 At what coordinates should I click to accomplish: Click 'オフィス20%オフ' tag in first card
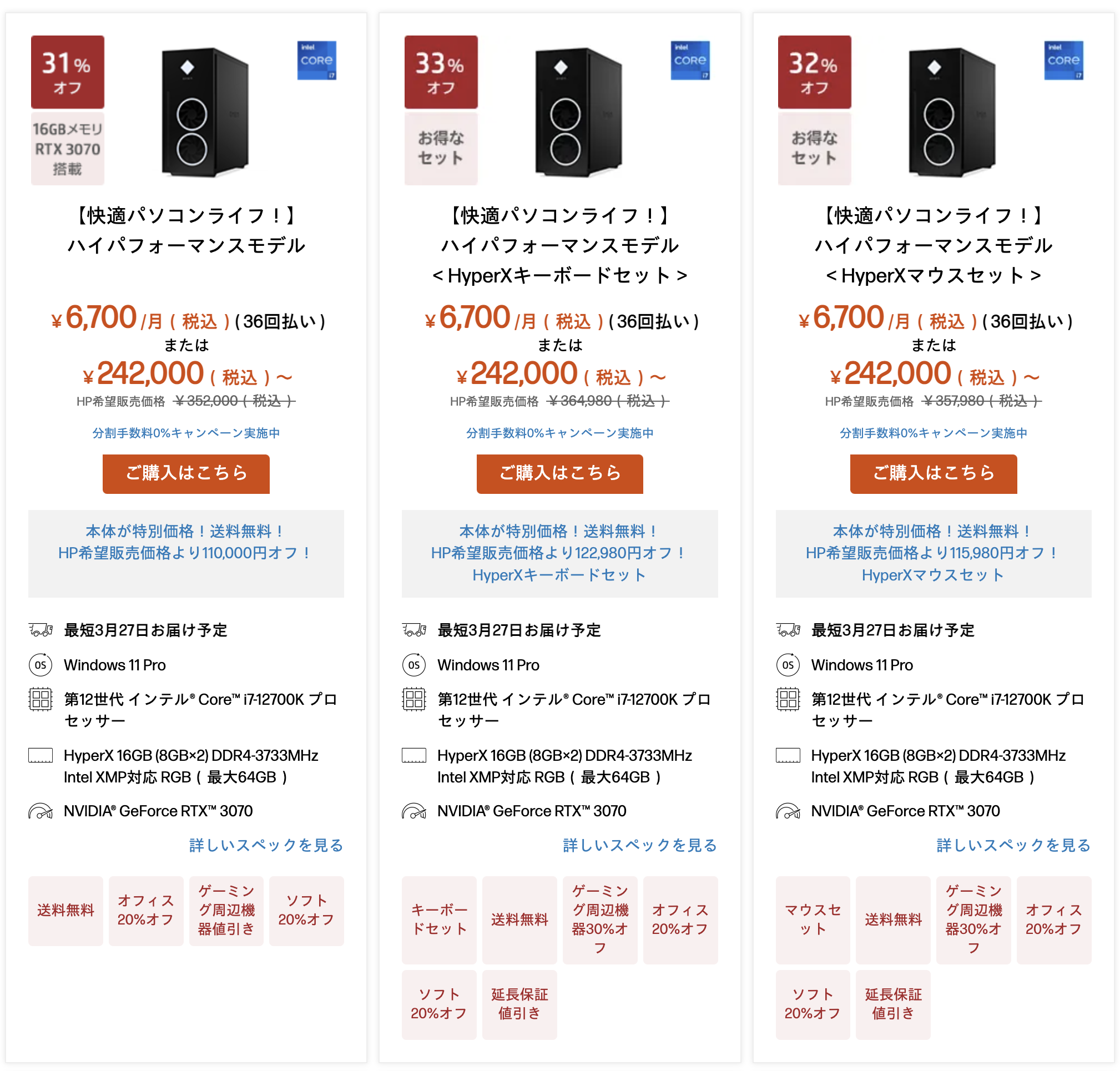(x=146, y=911)
